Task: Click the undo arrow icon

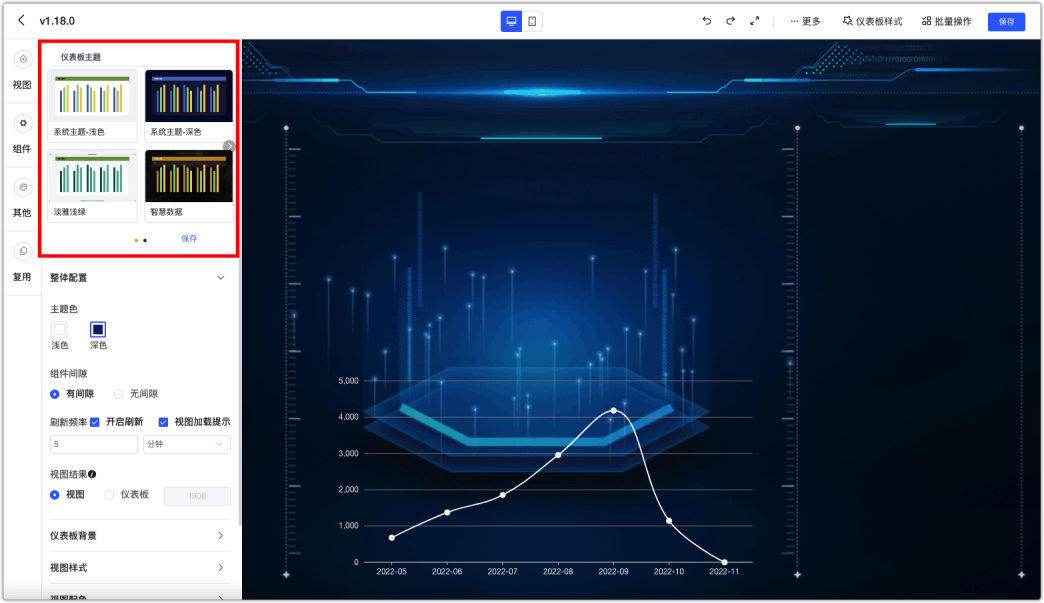Action: [706, 21]
